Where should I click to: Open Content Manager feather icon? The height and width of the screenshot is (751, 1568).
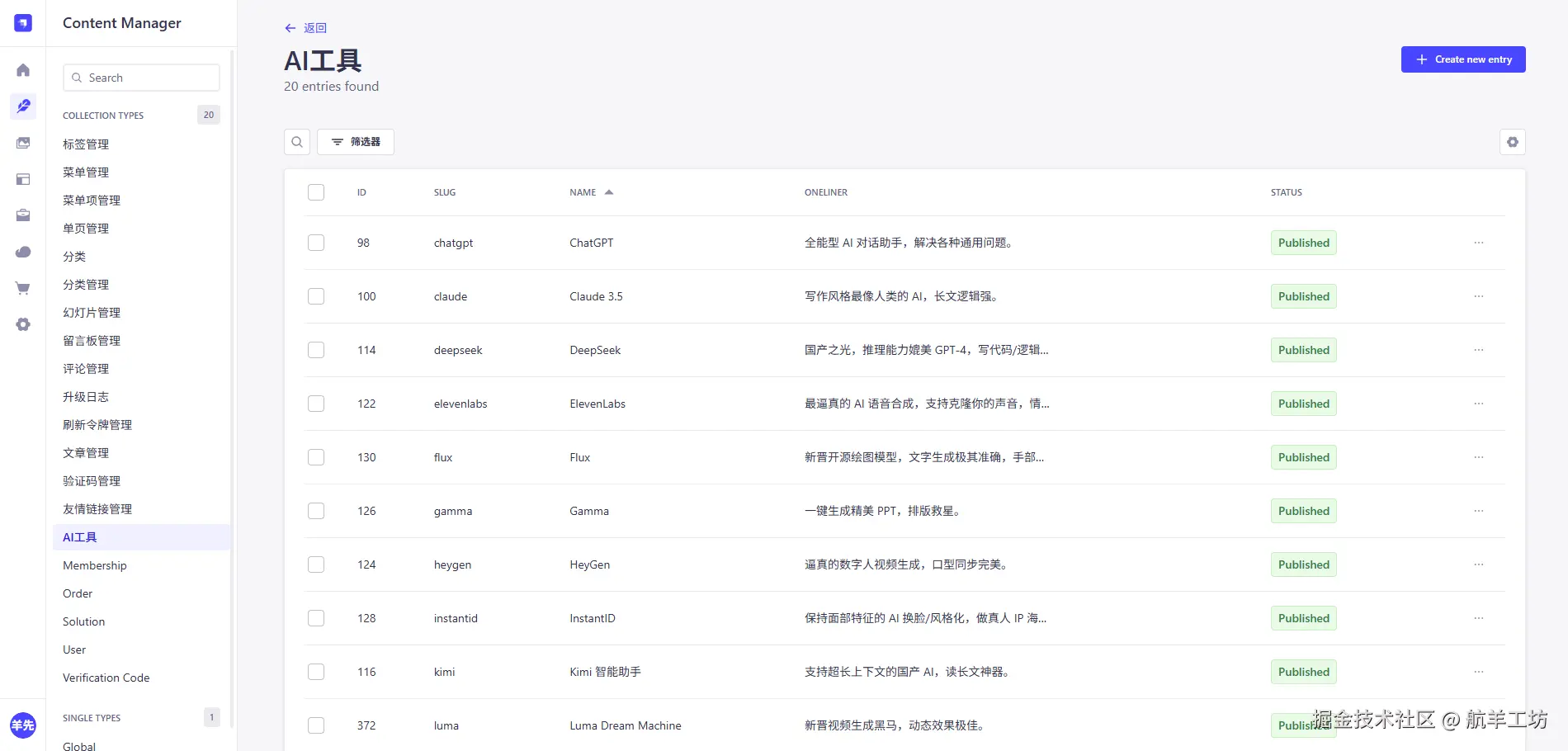tap(23, 106)
